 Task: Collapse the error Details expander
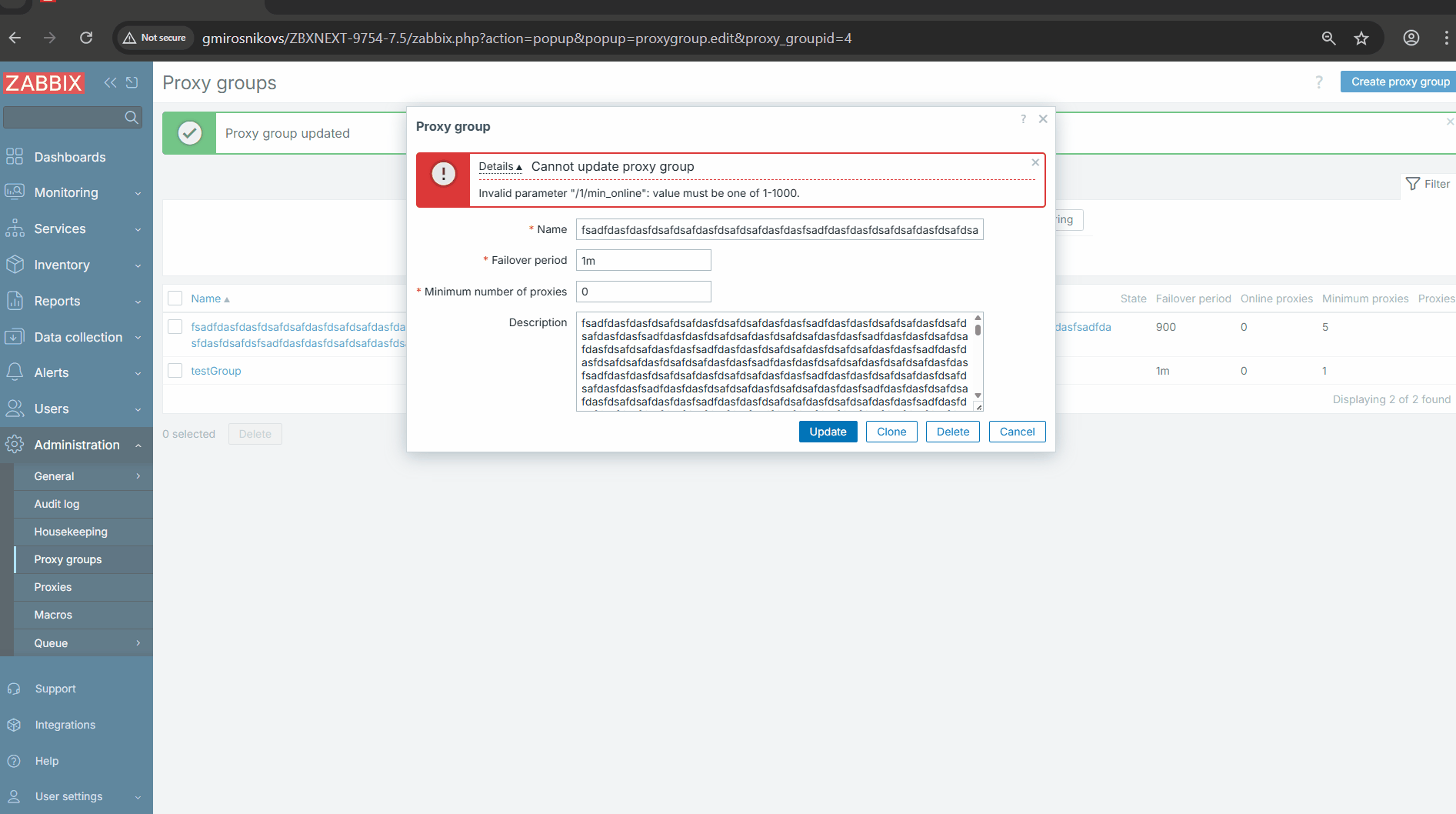coord(500,167)
